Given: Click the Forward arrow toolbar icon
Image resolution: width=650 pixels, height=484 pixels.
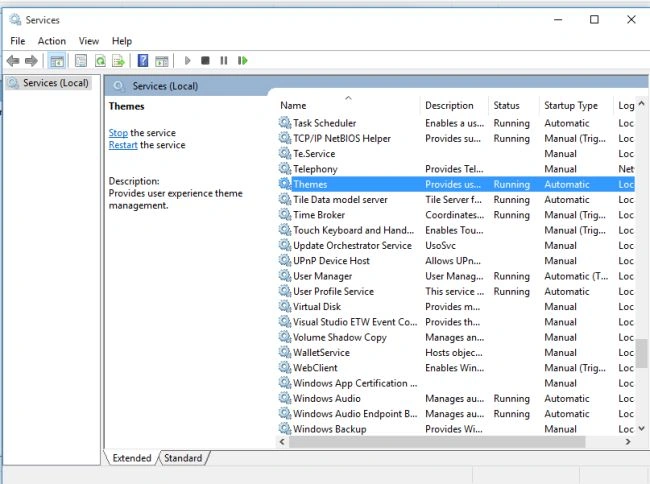Looking at the screenshot, I should pyautogui.click(x=32, y=61).
